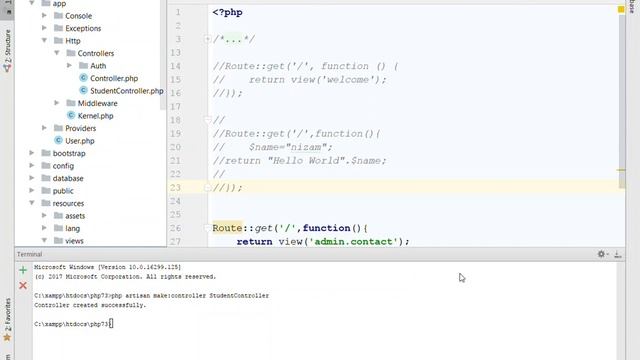Click 'Controller created successfully.' terminal output
640x360 pixels.
pyautogui.click(x=90, y=305)
